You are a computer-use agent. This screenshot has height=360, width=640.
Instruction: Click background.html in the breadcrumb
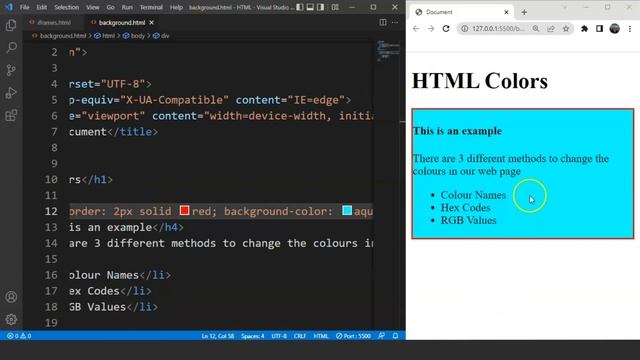63,36
